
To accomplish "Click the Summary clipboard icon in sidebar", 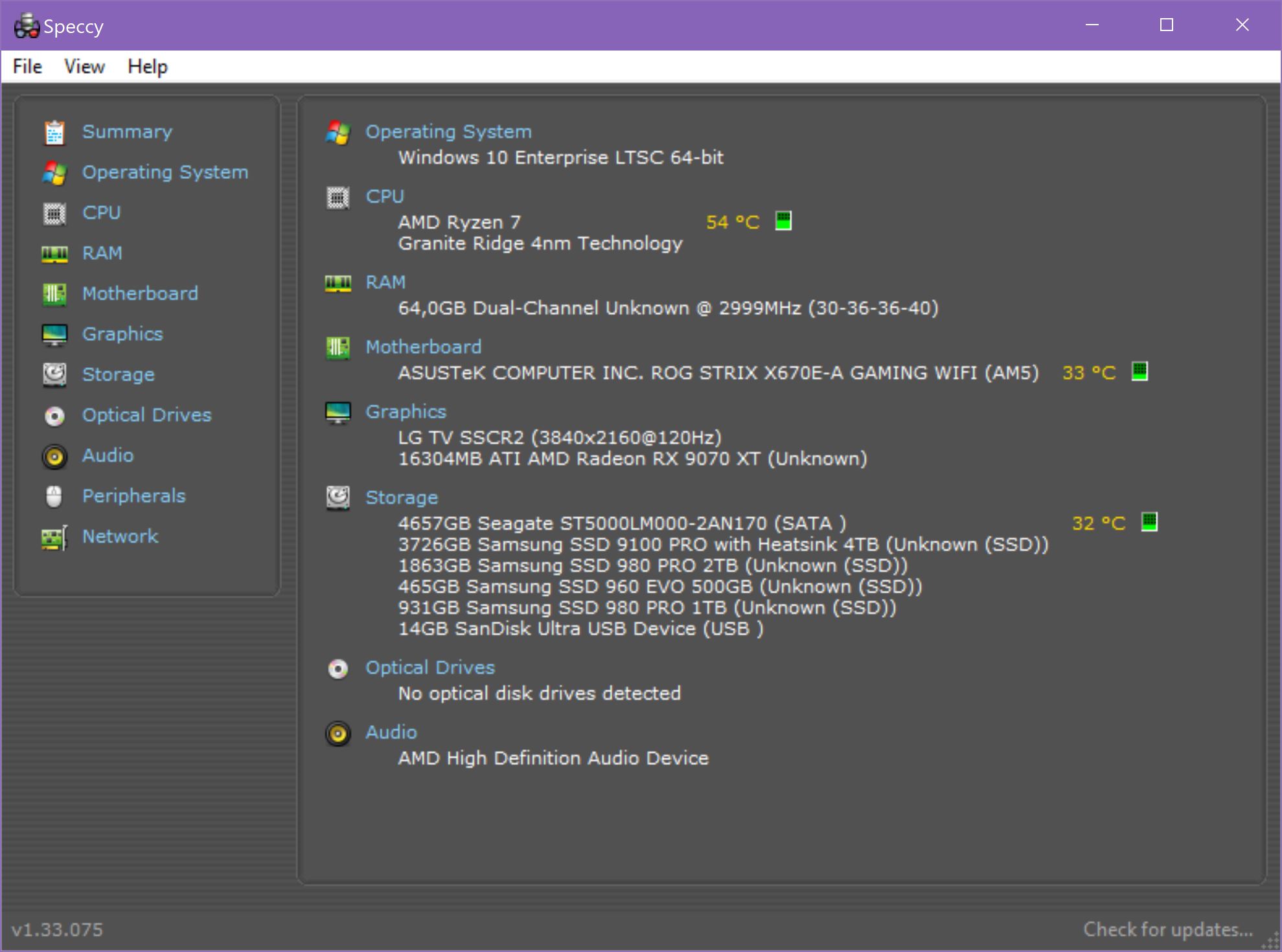I will [54, 132].
